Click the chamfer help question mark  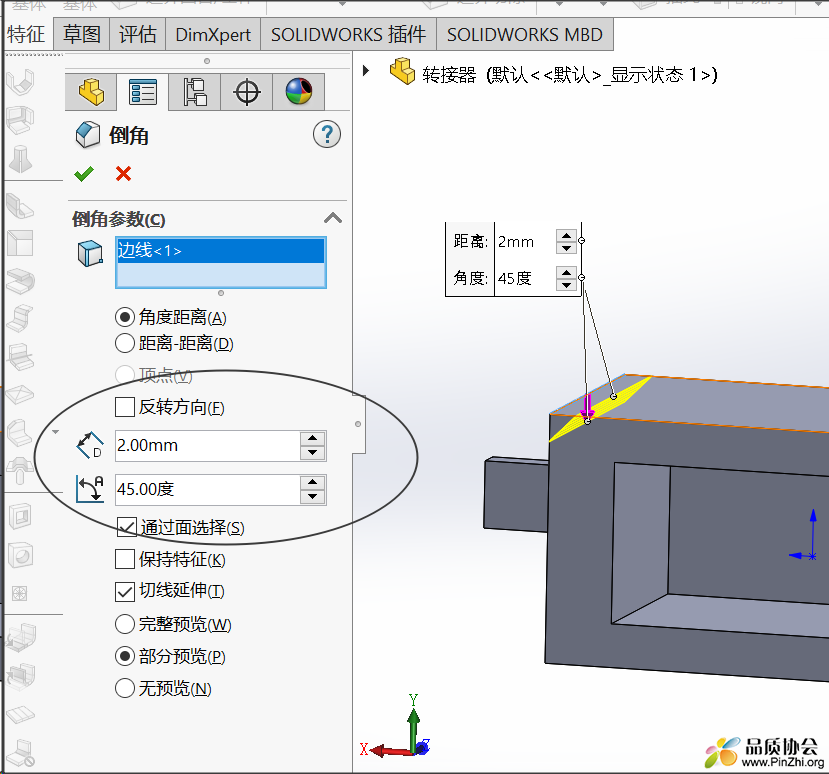tap(327, 134)
